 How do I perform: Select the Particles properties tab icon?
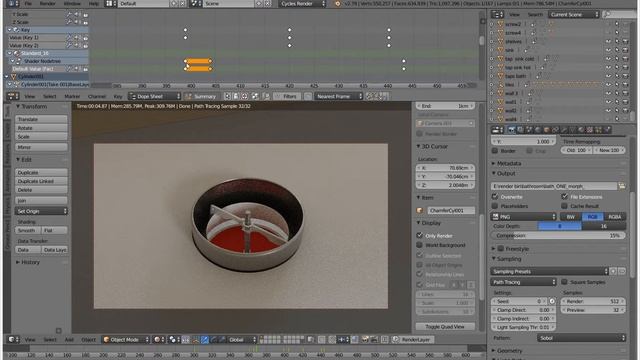pos(598,130)
